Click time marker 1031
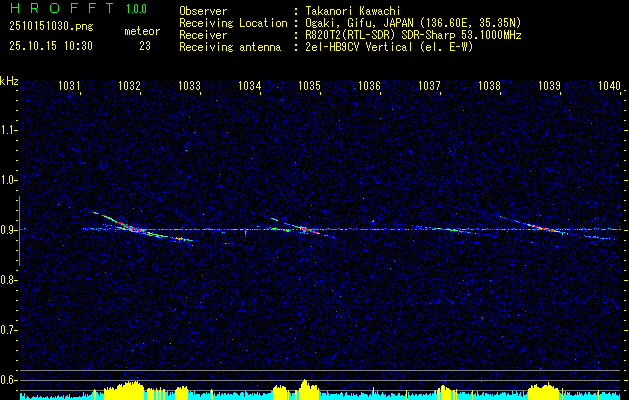The width and height of the screenshot is (629, 400). click(x=69, y=85)
